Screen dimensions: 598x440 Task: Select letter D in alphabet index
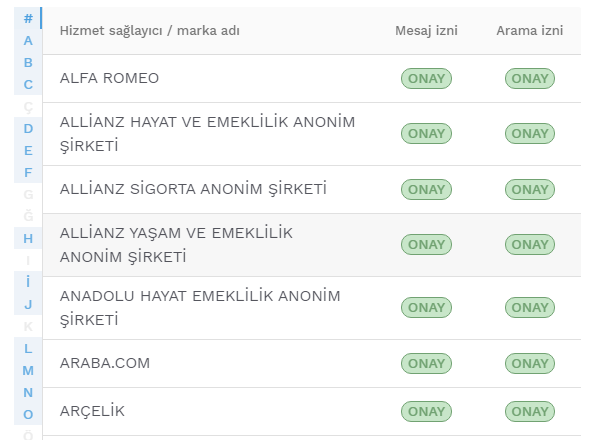coord(28,128)
